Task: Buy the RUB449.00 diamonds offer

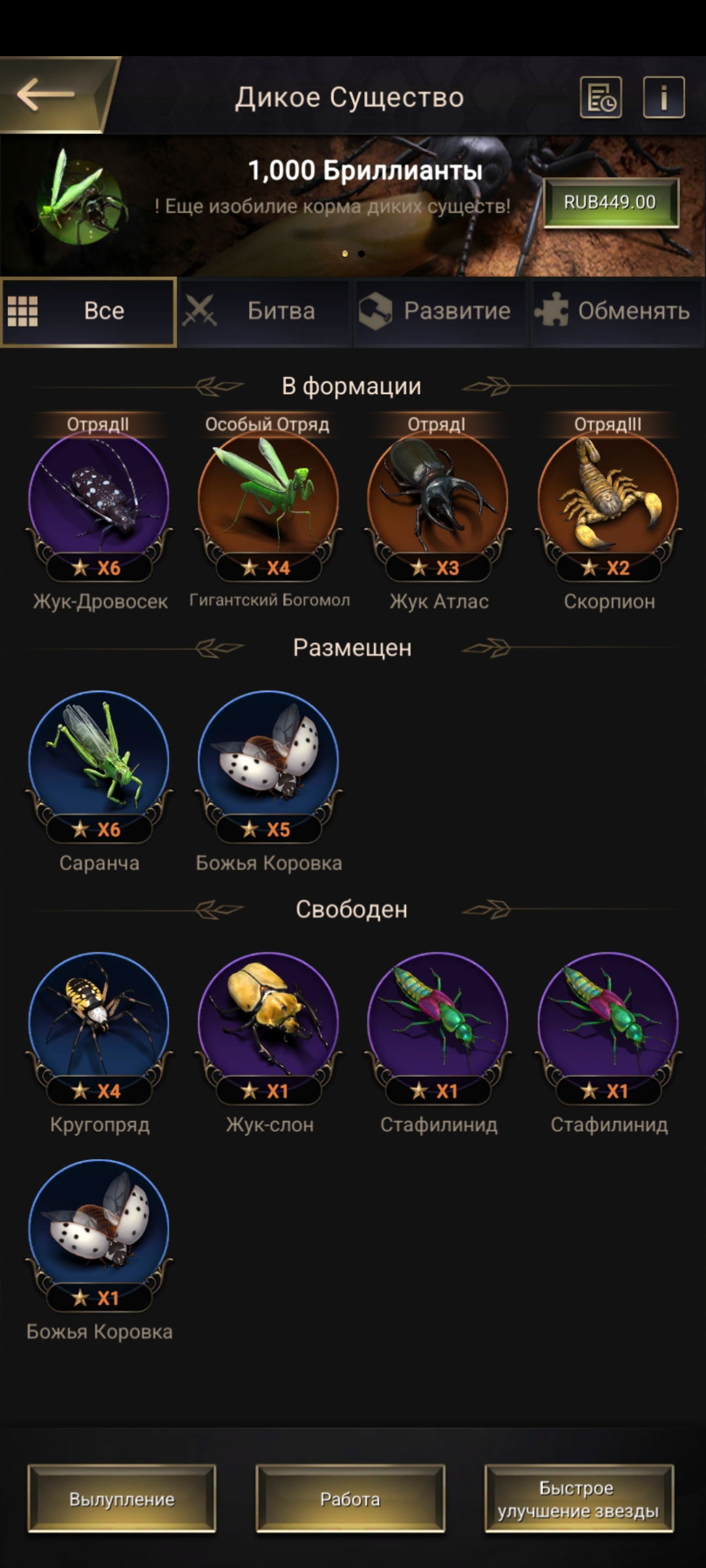Action: pyautogui.click(x=611, y=203)
